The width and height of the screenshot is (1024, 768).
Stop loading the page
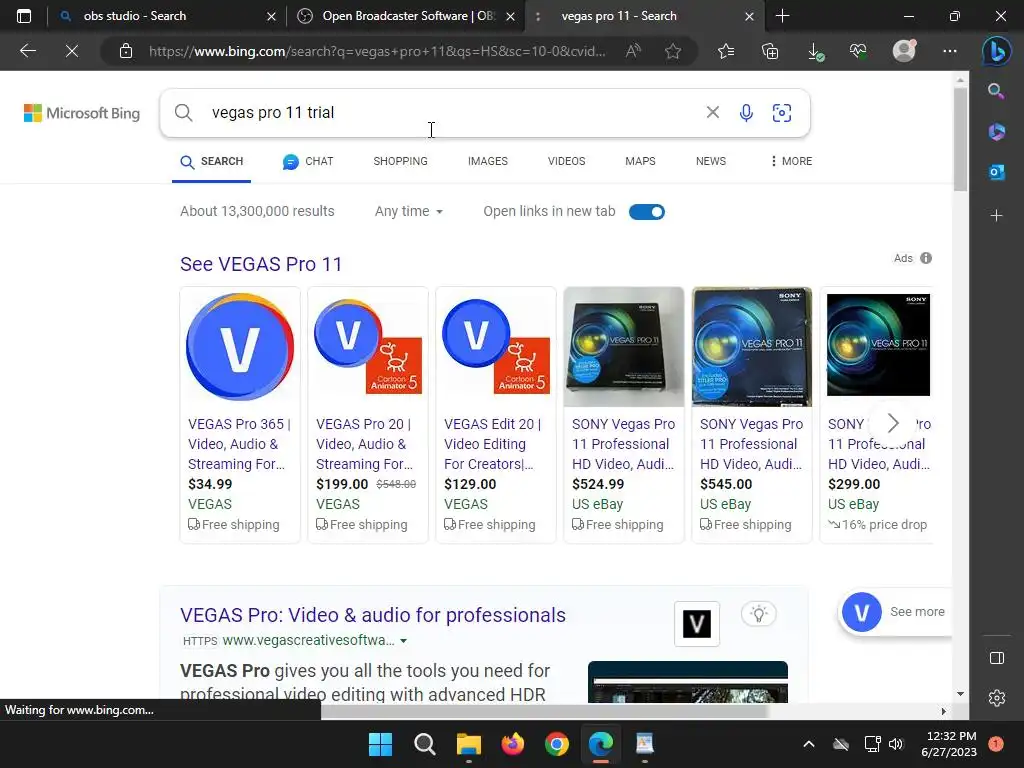pos(72,51)
